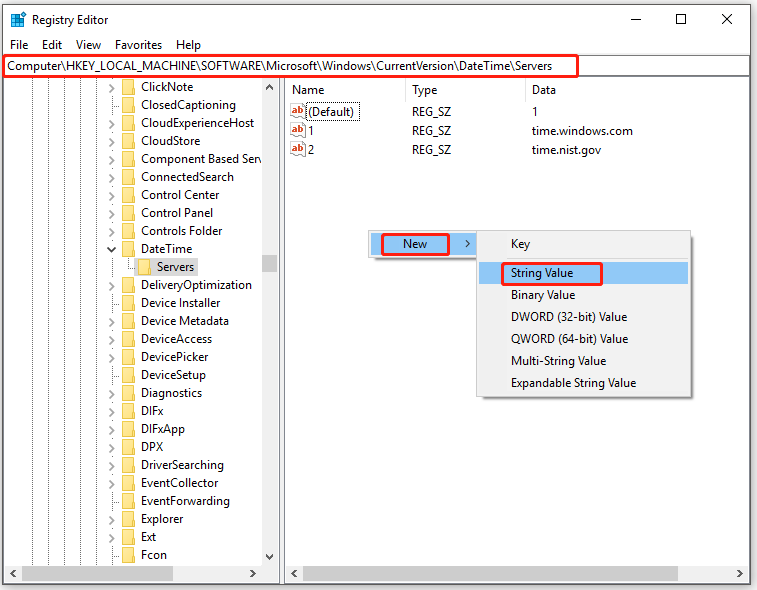Sort values by the Type column header
The width and height of the screenshot is (757, 590).
465,90
